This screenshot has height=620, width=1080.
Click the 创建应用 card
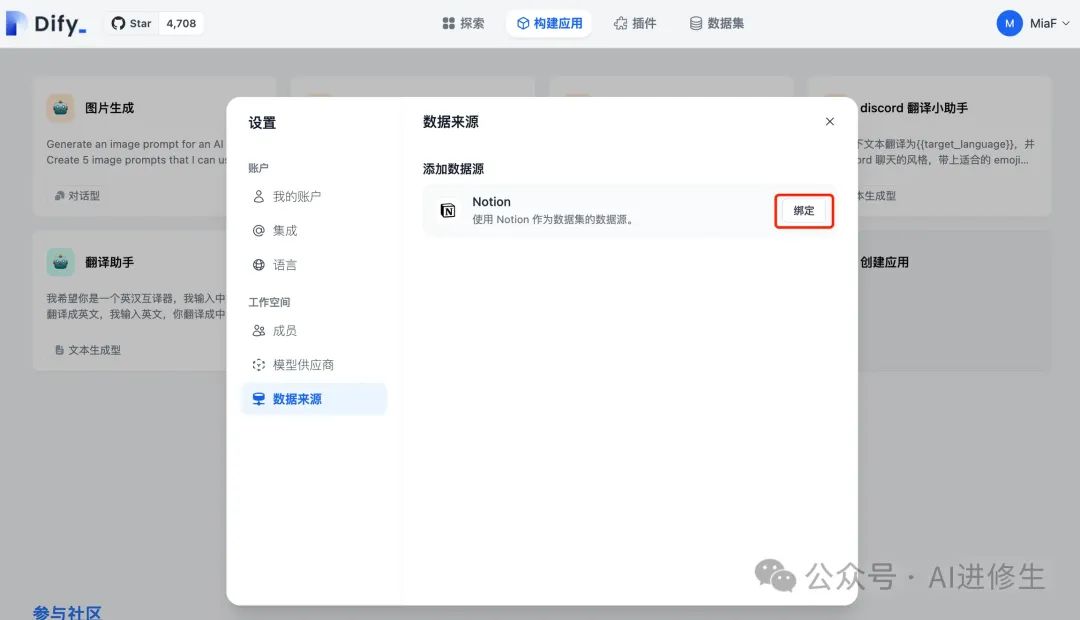pyautogui.click(x=955, y=300)
